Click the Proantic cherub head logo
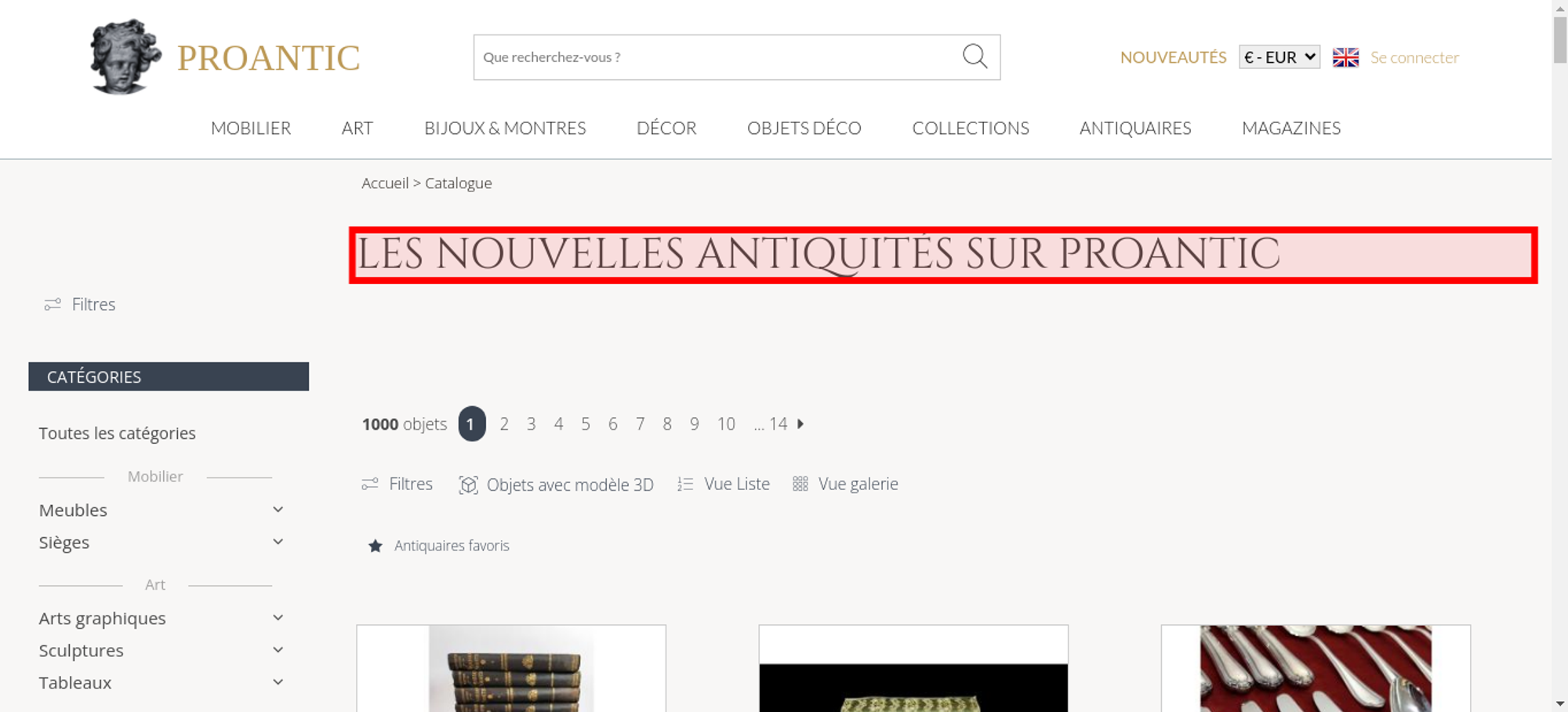Screen dimensions: 1568x712 (125, 57)
